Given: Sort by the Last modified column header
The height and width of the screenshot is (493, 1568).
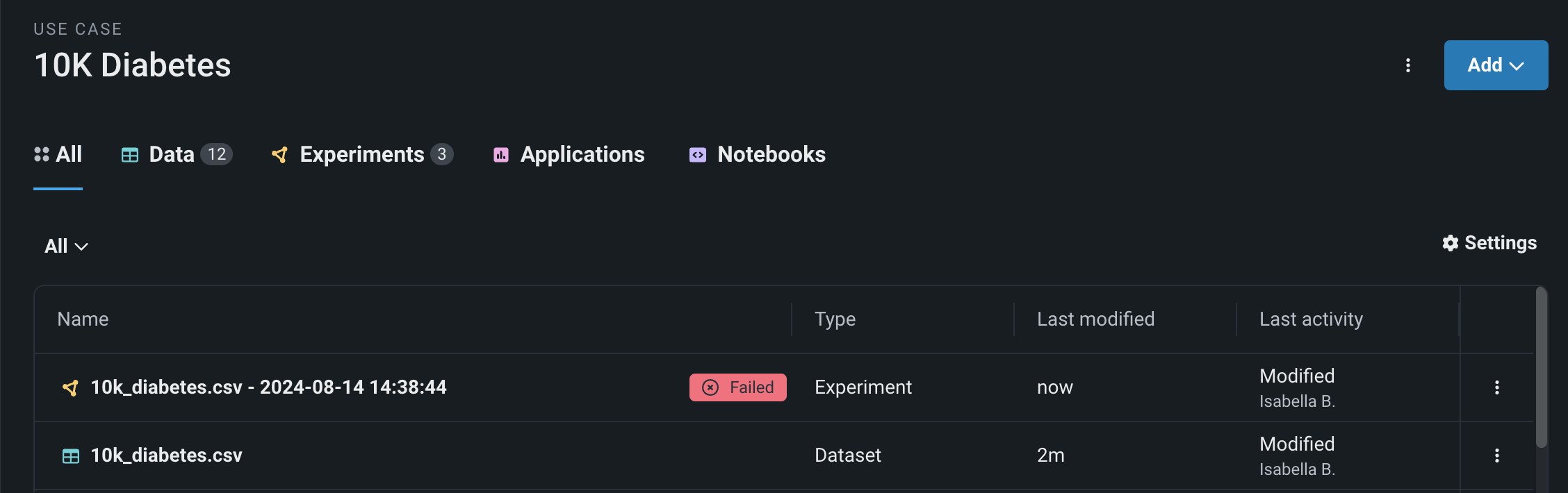Looking at the screenshot, I should tap(1095, 319).
